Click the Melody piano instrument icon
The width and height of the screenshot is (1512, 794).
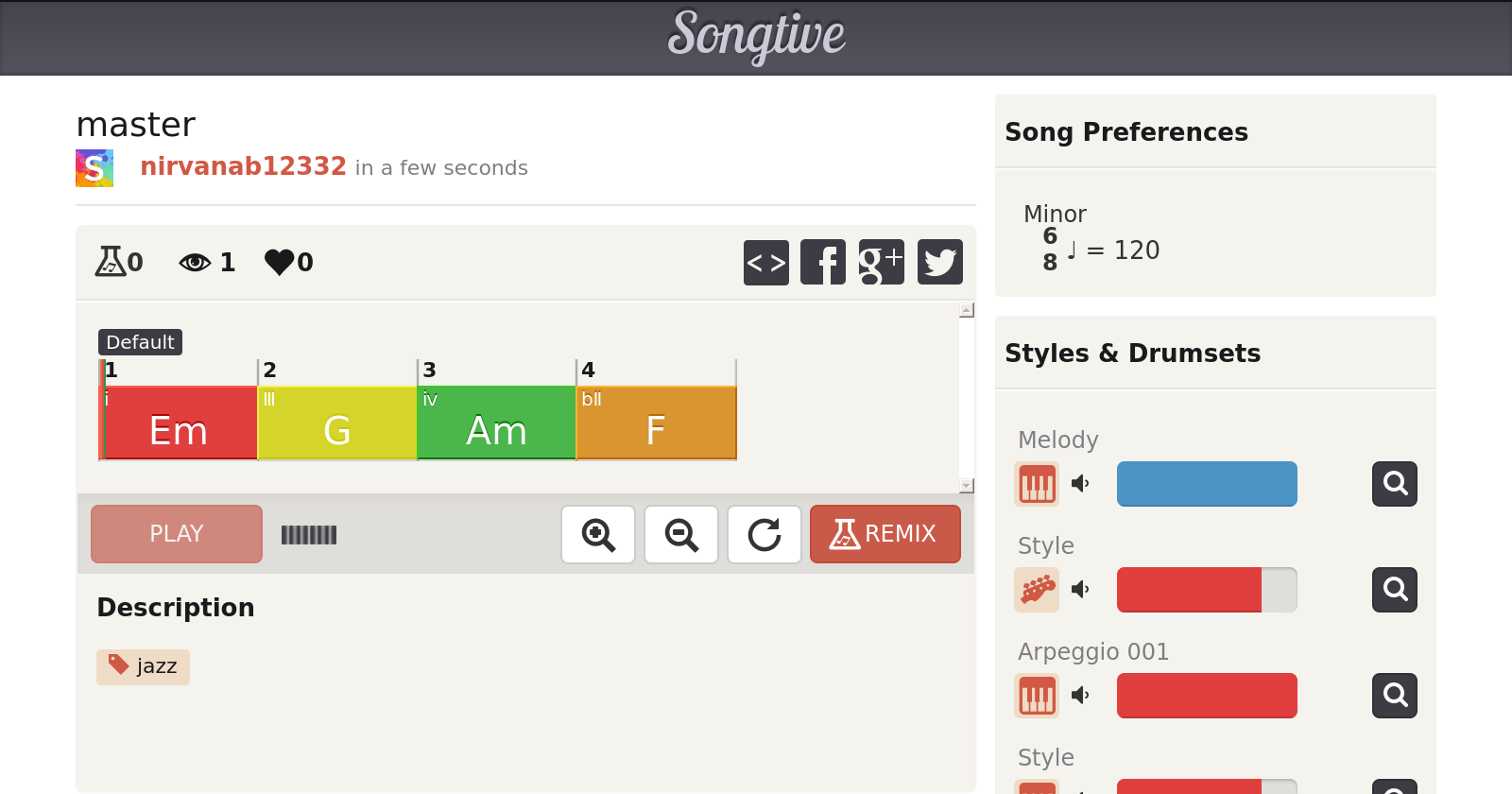[1037, 484]
